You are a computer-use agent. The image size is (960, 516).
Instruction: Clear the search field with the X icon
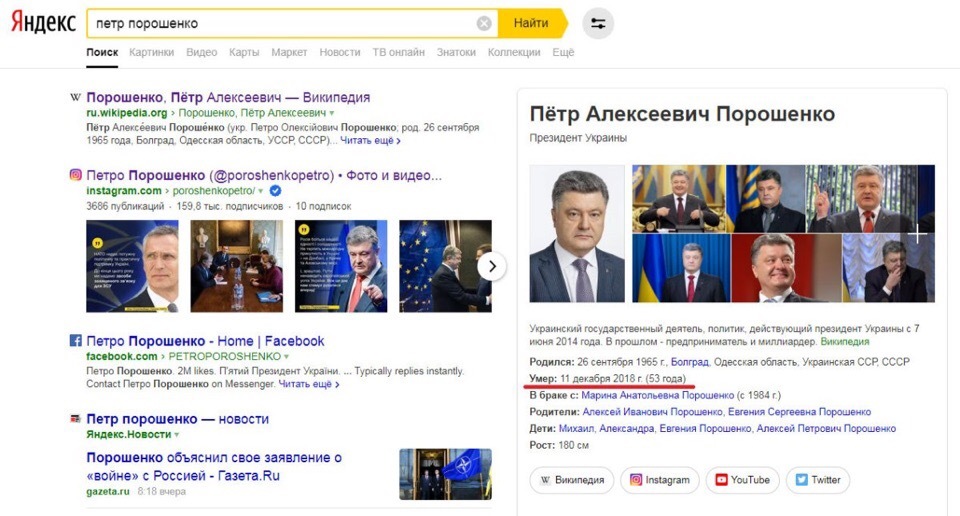click(x=484, y=23)
